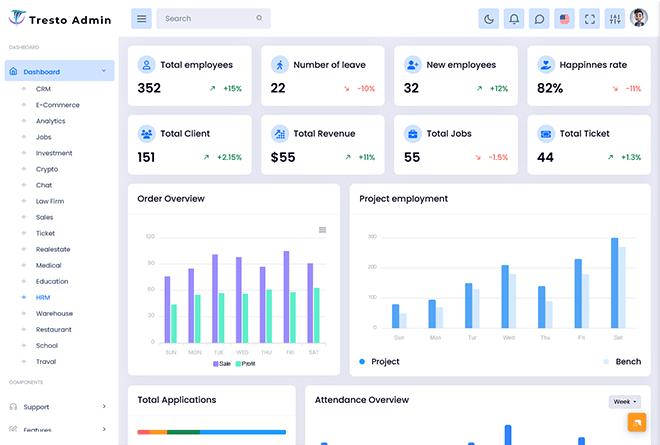
Task: Go to the Warehouse dashboard link
Action: click(54, 313)
